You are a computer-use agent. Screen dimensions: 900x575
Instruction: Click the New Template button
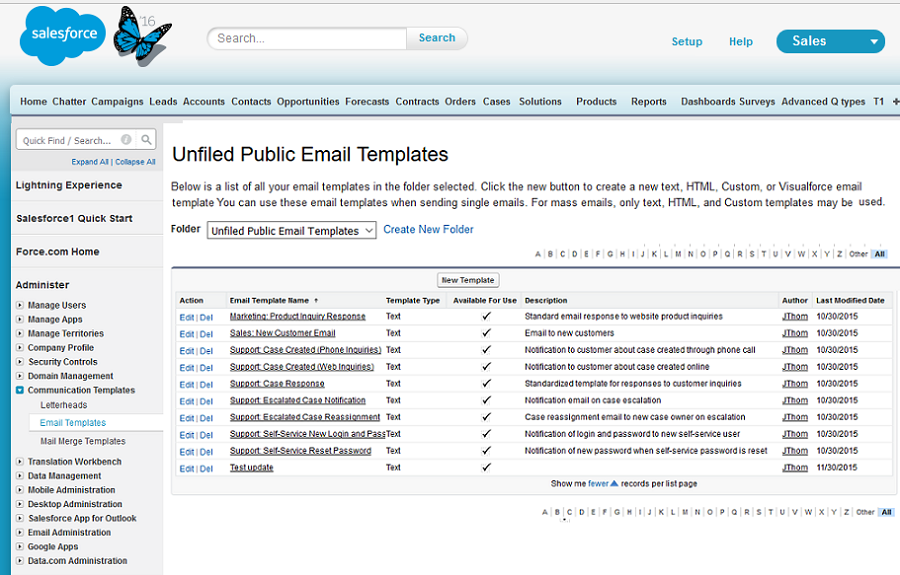coord(468,280)
